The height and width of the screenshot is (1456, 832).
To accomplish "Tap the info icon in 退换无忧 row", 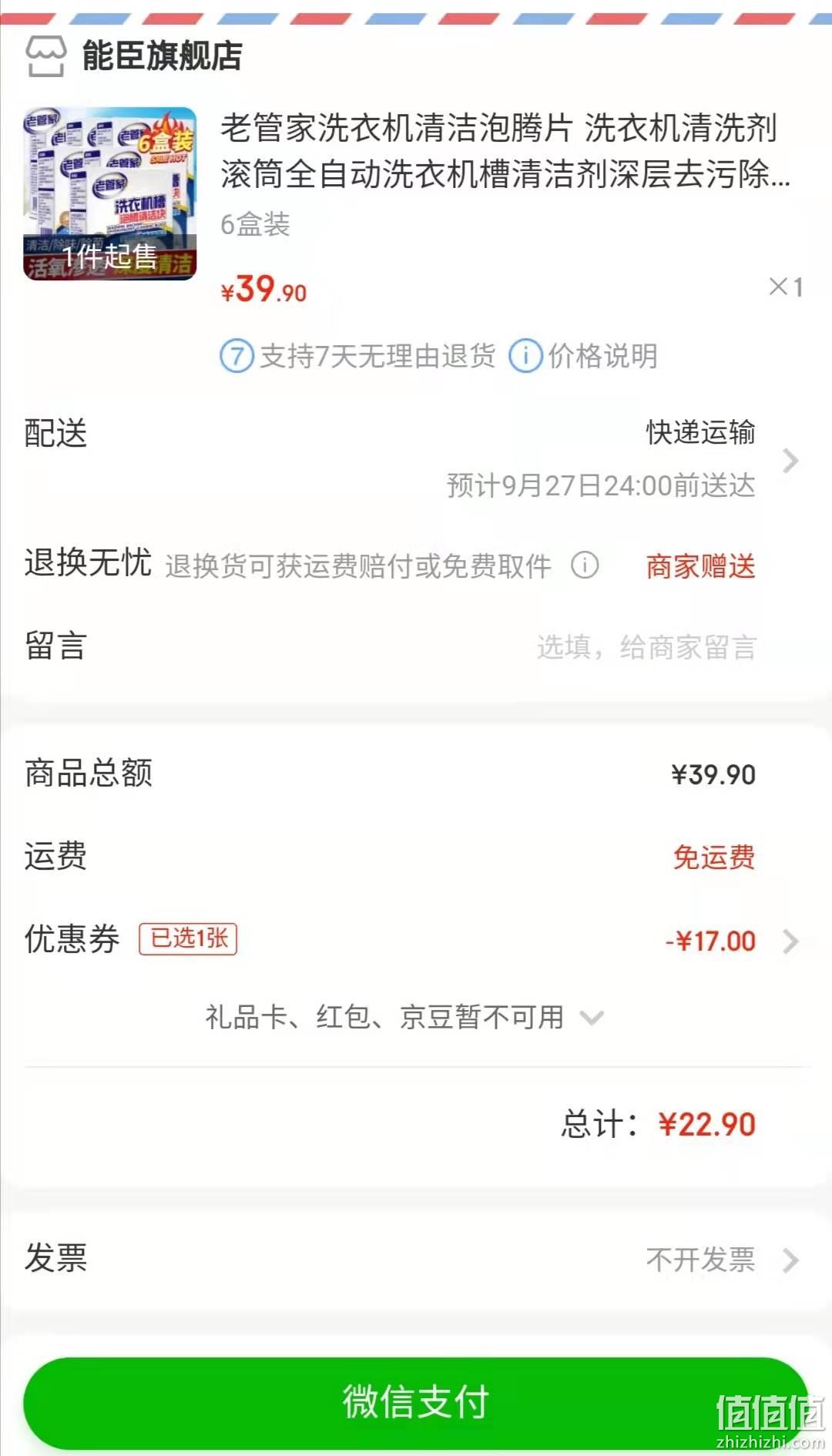I will [x=585, y=565].
